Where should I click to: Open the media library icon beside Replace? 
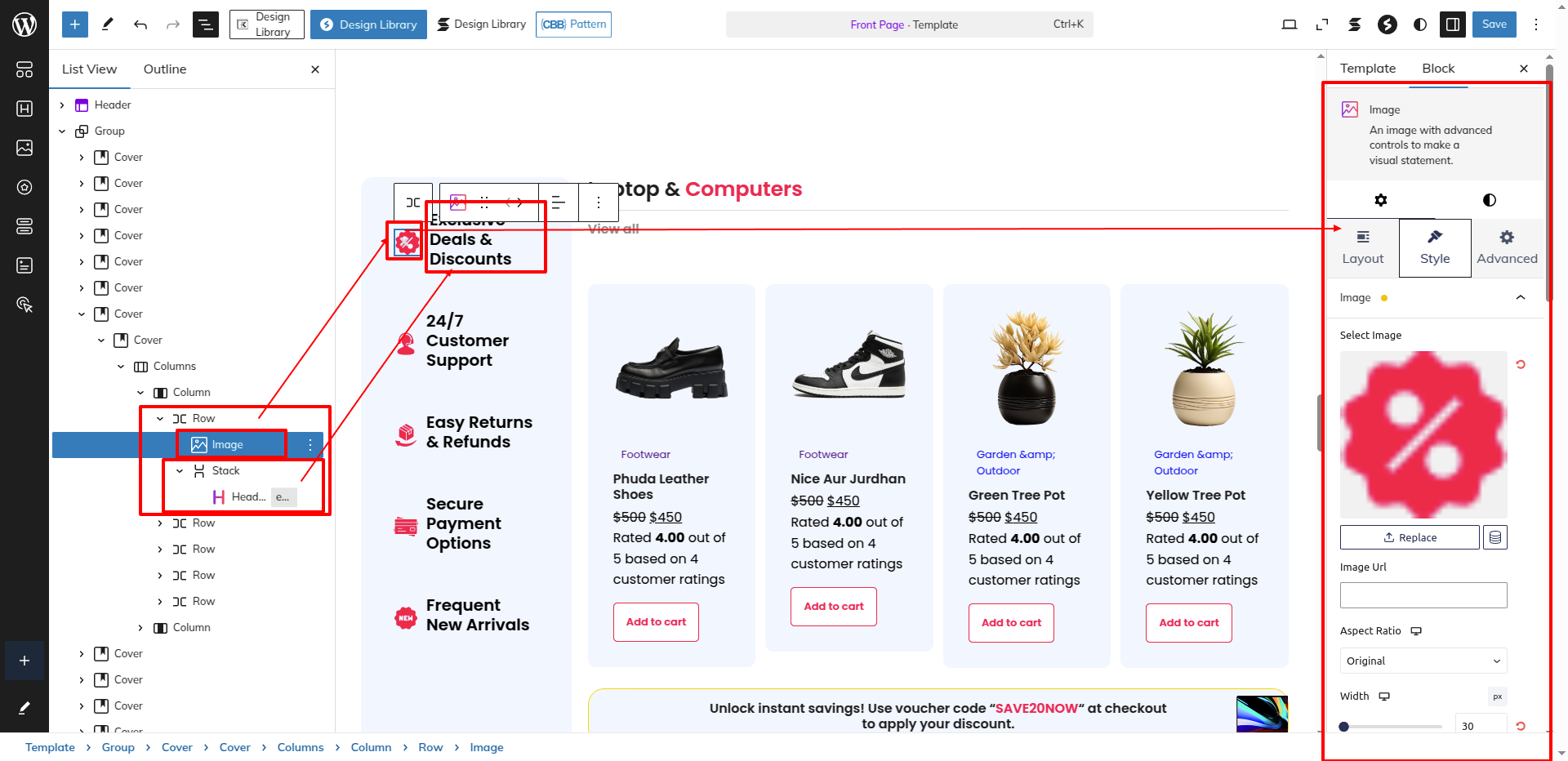click(1495, 537)
